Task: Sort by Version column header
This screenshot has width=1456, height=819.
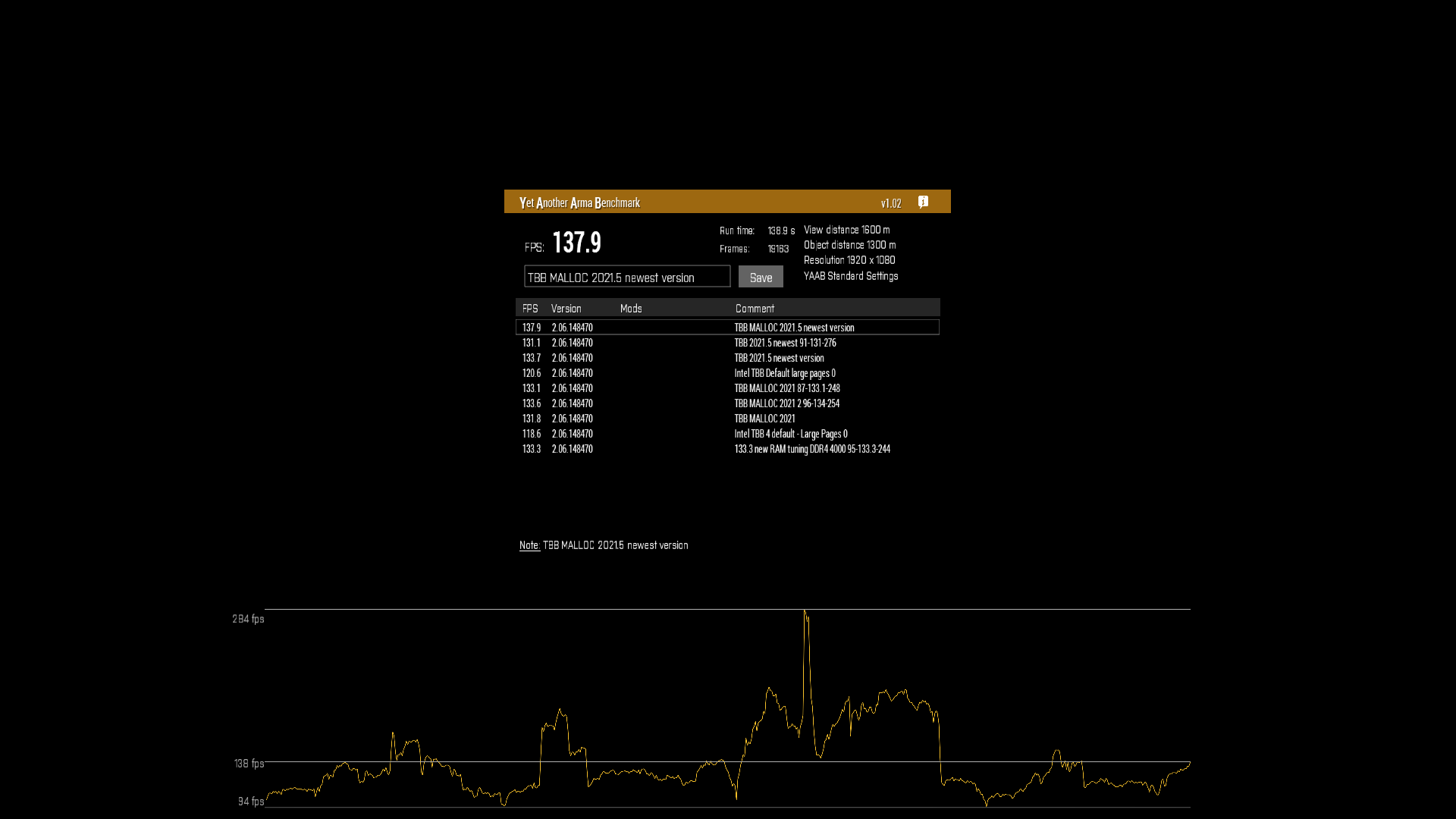Action: (x=566, y=309)
